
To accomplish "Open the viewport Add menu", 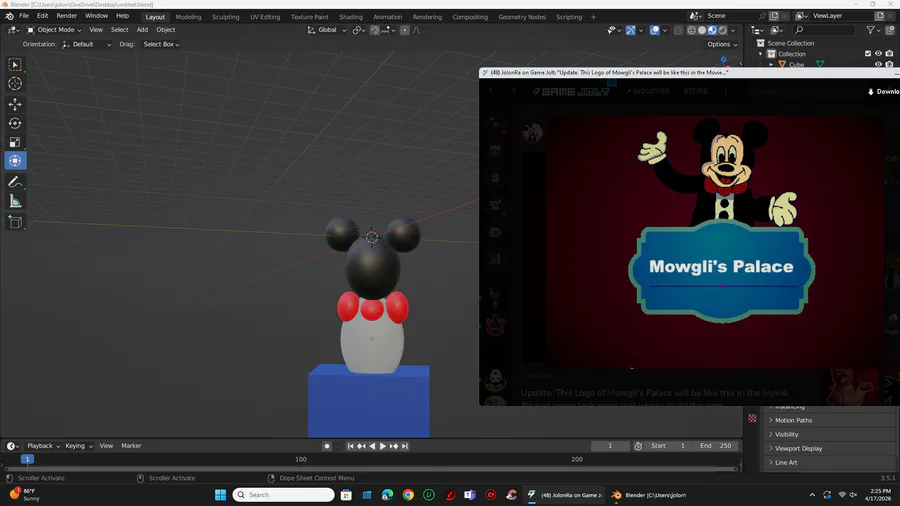I will 142,30.
